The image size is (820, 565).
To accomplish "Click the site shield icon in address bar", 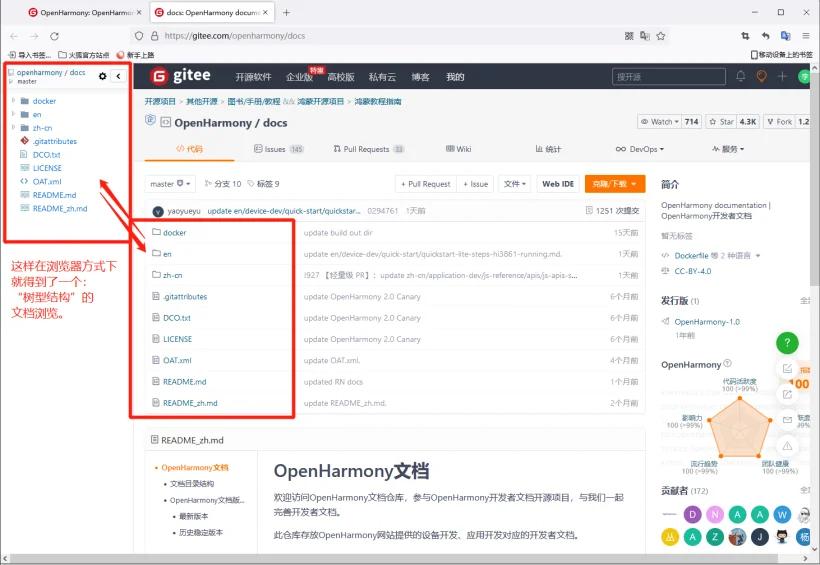I will point(139,36).
